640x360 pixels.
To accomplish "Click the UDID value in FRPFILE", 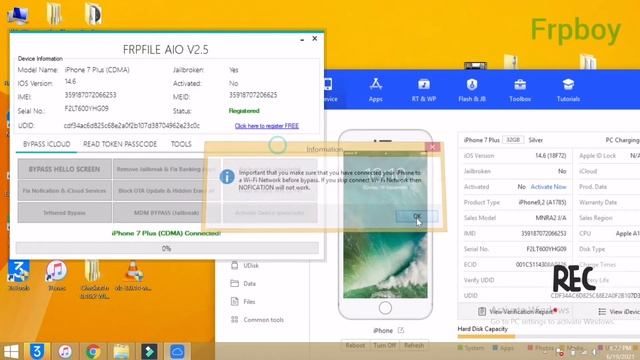I will click(132, 126).
